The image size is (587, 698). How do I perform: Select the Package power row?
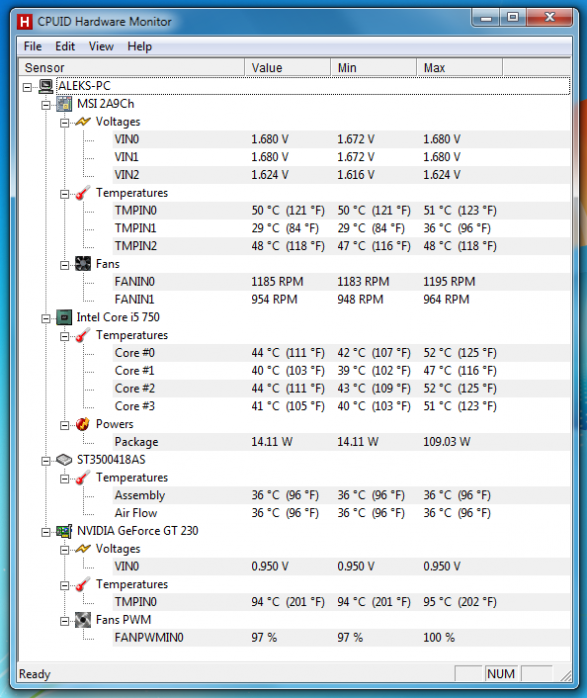(341, 442)
